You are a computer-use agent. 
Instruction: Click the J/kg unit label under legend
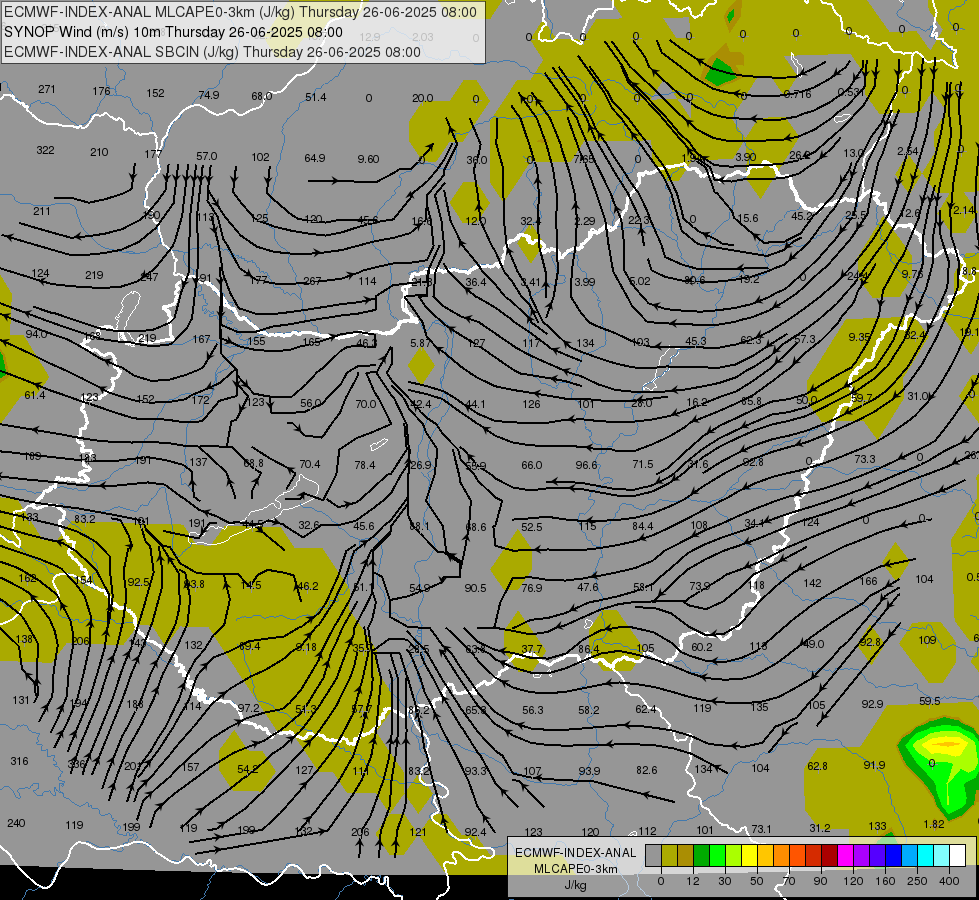click(x=575, y=885)
